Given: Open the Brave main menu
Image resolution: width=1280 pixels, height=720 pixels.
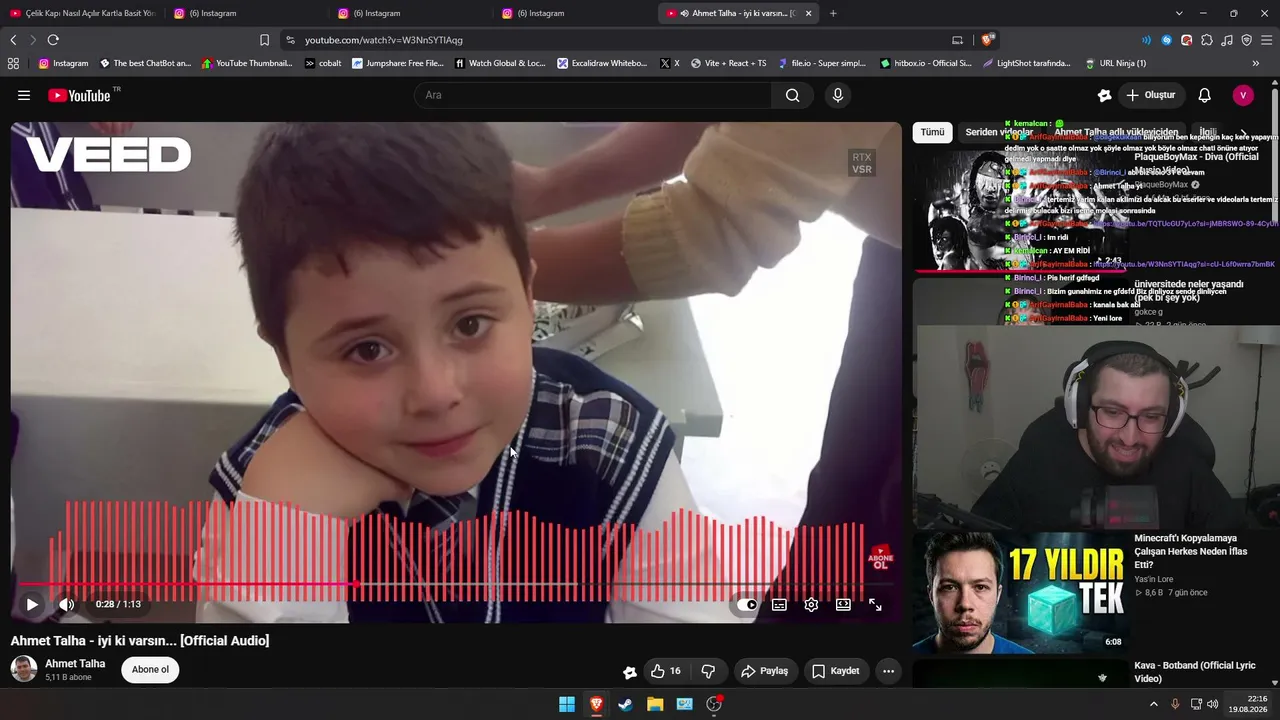Looking at the screenshot, I should click(1267, 40).
